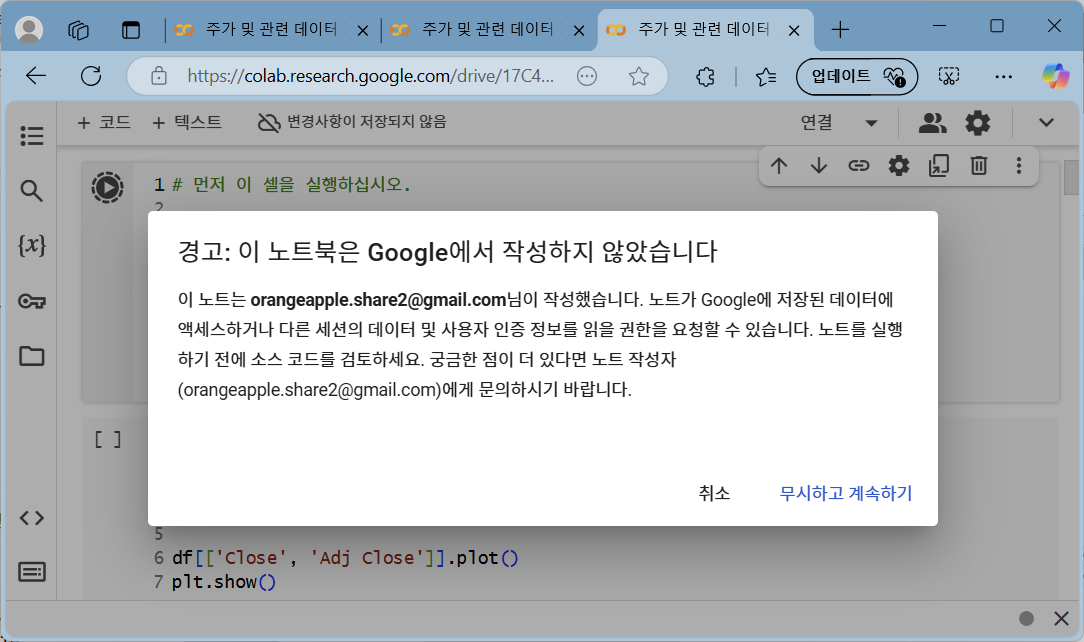
Task: Open Colab table of contents panel
Action: [32, 136]
